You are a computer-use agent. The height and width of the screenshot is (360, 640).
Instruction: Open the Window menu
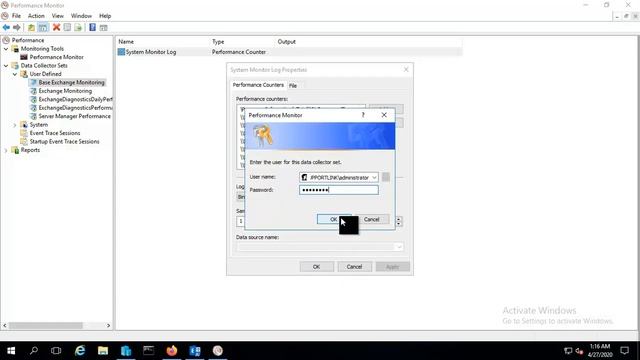click(x=81, y=16)
